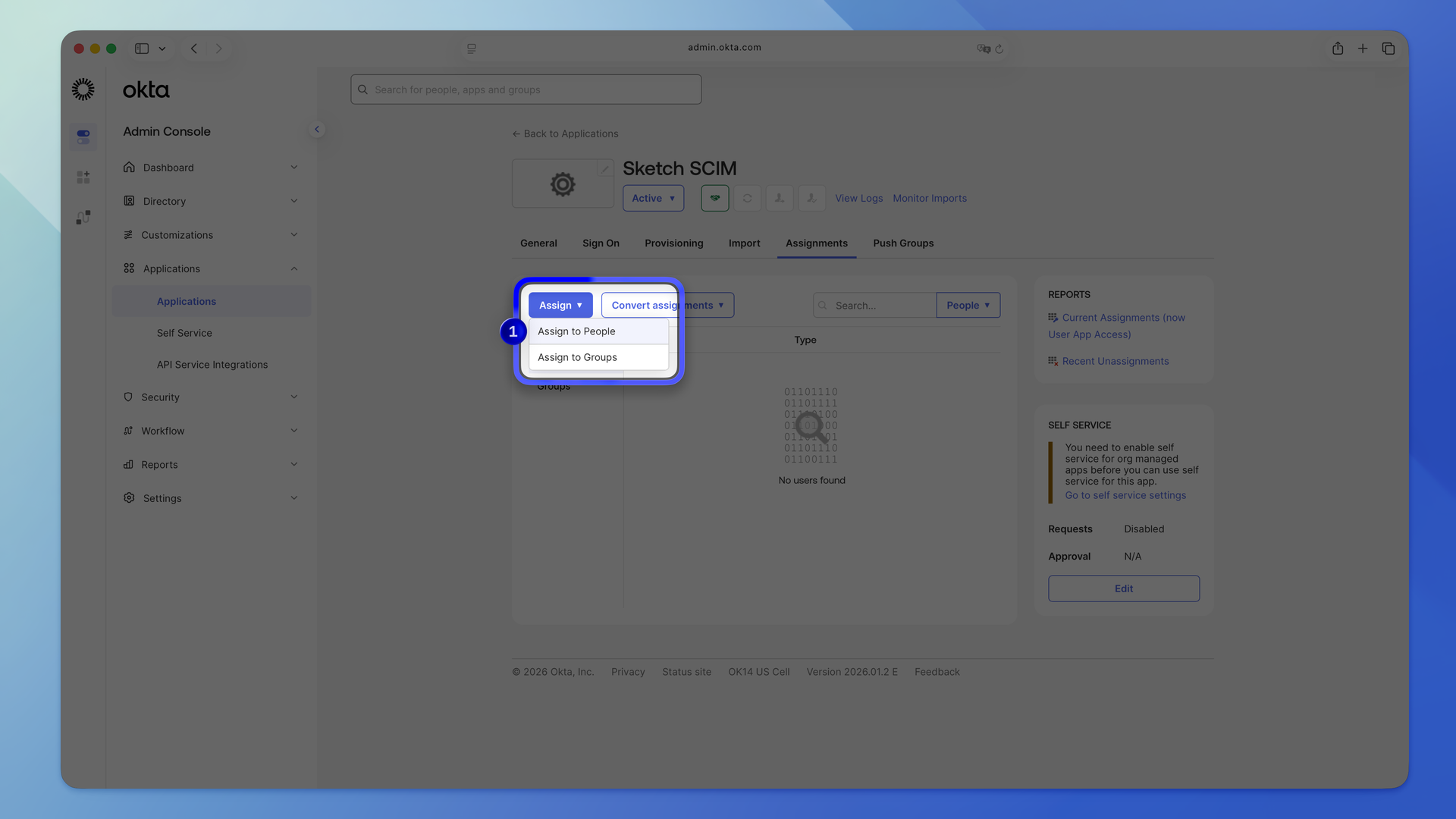Image resolution: width=1456 pixels, height=819 pixels.
Task: Open the View Logs link
Action: pyautogui.click(x=858, y=198)
